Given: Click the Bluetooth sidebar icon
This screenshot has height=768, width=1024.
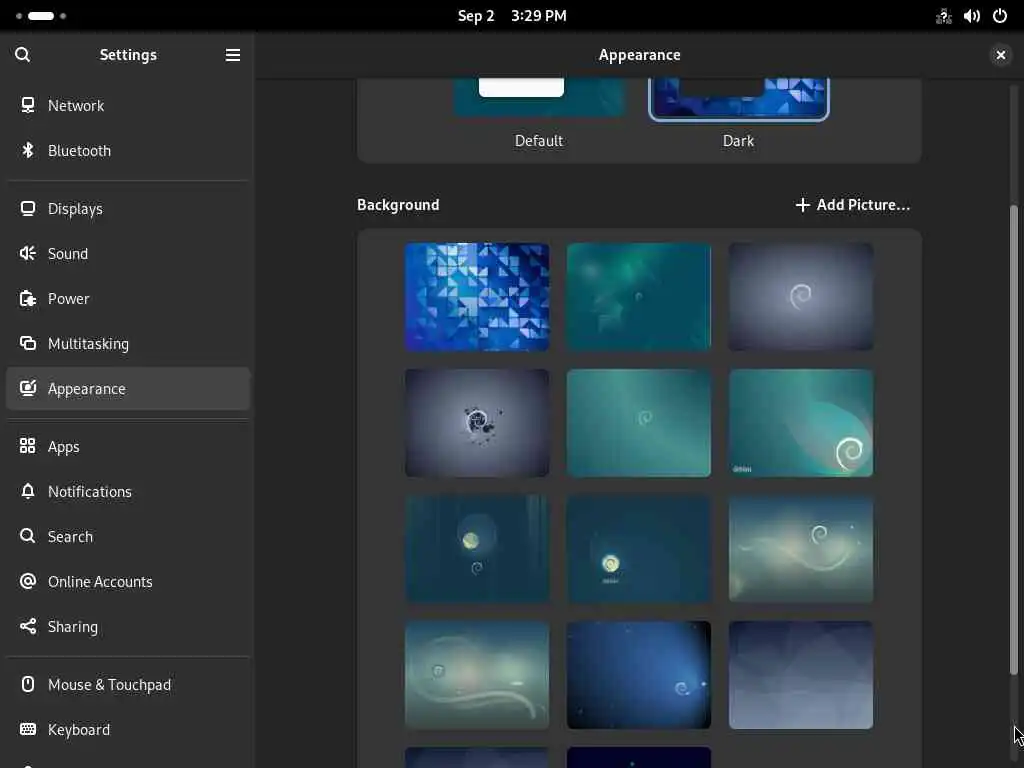Looking at the screenshot, I should coord(27,150).
